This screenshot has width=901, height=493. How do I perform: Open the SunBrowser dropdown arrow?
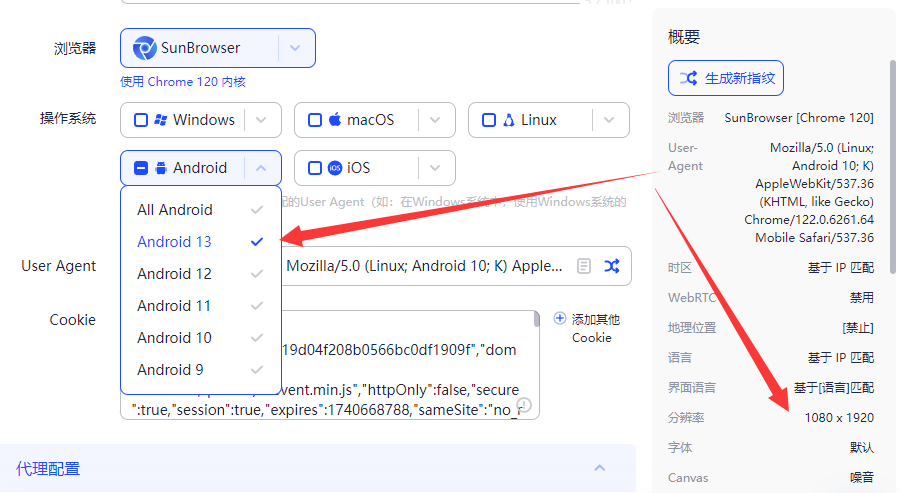coord(294,47)
